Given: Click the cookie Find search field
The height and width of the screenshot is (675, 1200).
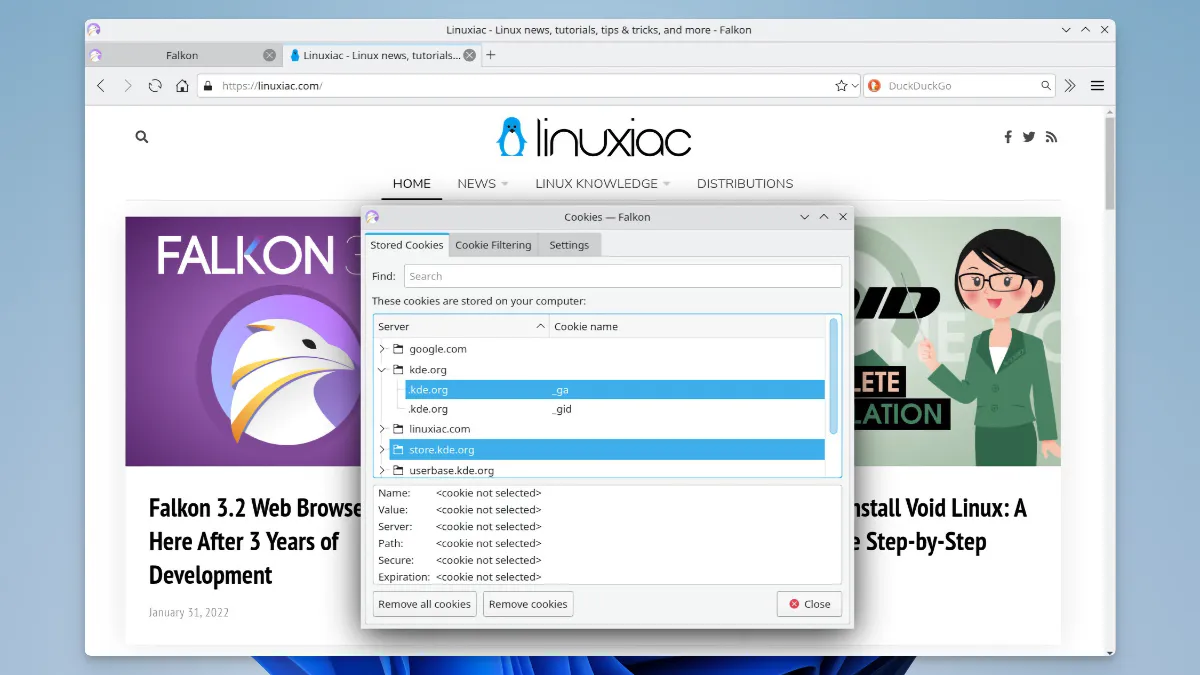Looking at the screenshot, I should (x=622, y=276).
